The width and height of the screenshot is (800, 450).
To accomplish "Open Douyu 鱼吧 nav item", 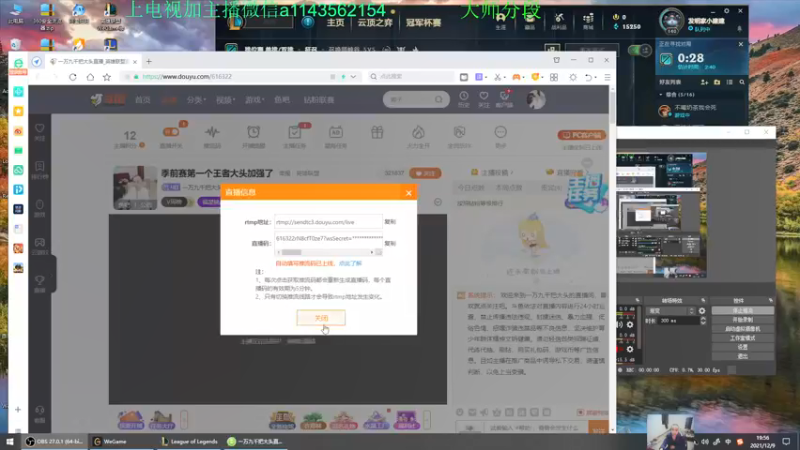I will [x=282, y=100].
